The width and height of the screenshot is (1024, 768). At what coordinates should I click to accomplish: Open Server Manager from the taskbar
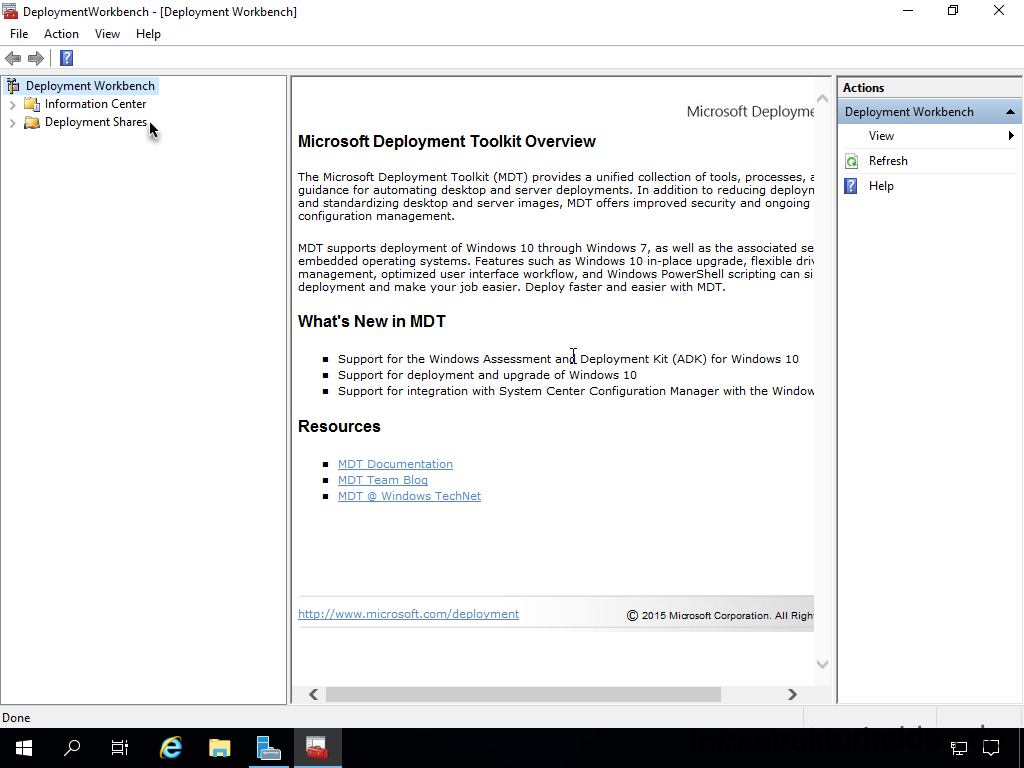coord(268,748)
